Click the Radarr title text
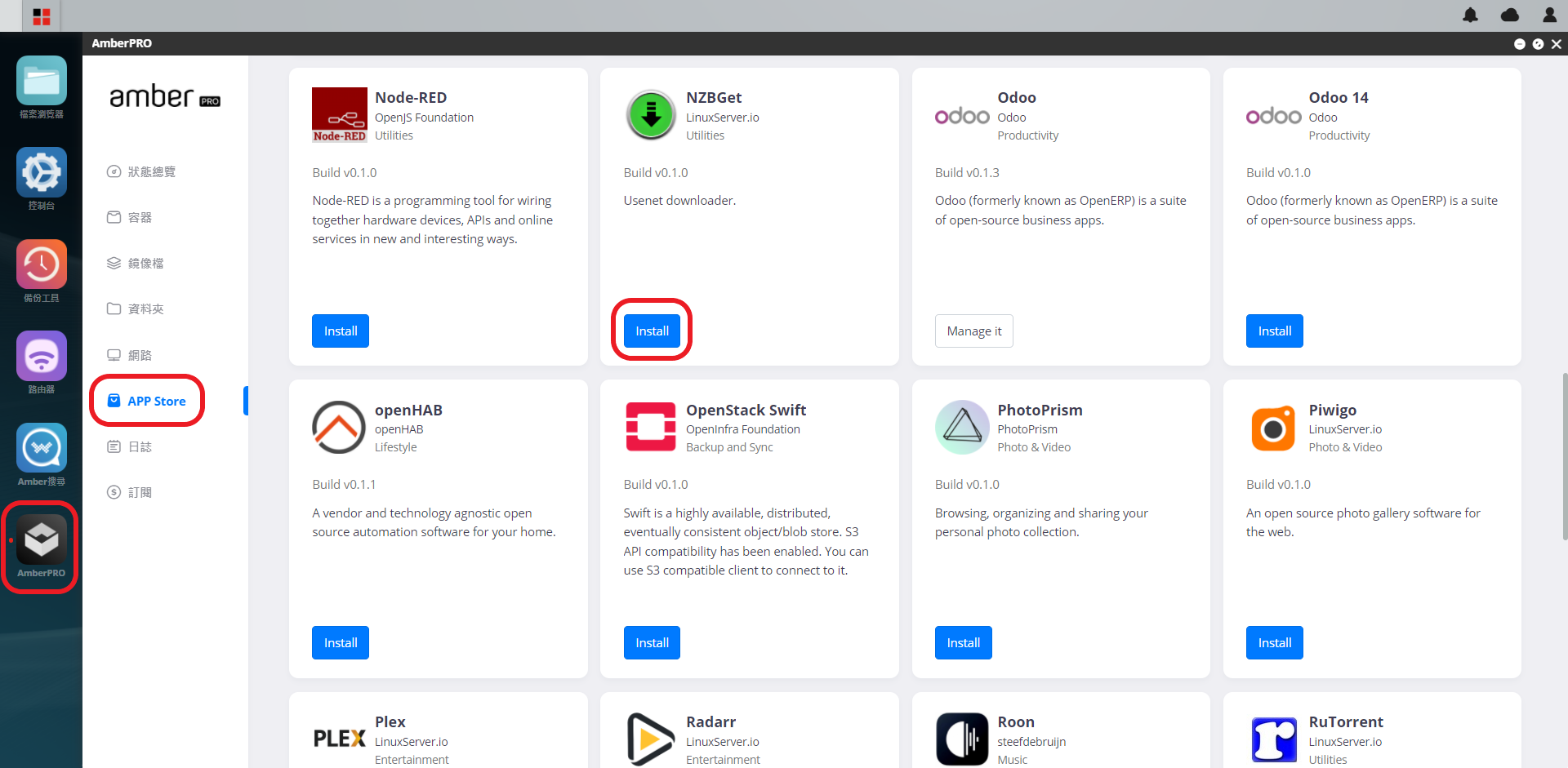This screenshot has height=768, width=1568. coord(711,721)
